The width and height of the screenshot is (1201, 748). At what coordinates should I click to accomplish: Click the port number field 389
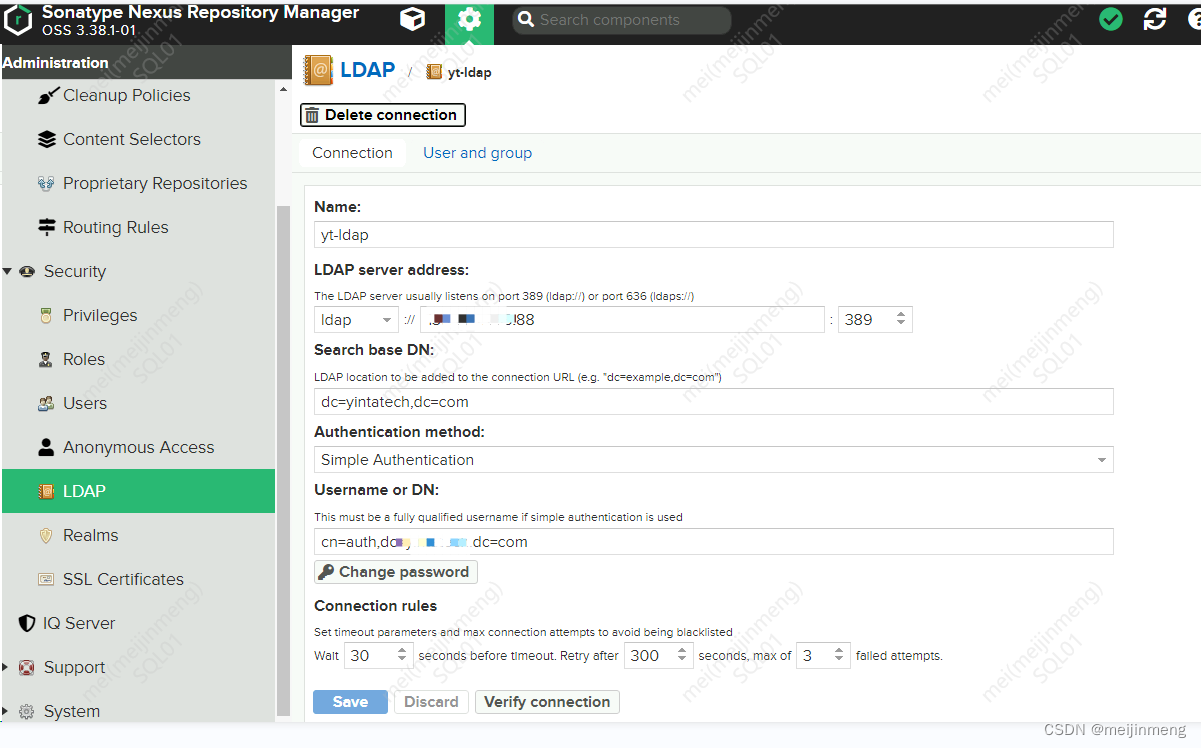(x=865, y=320)
